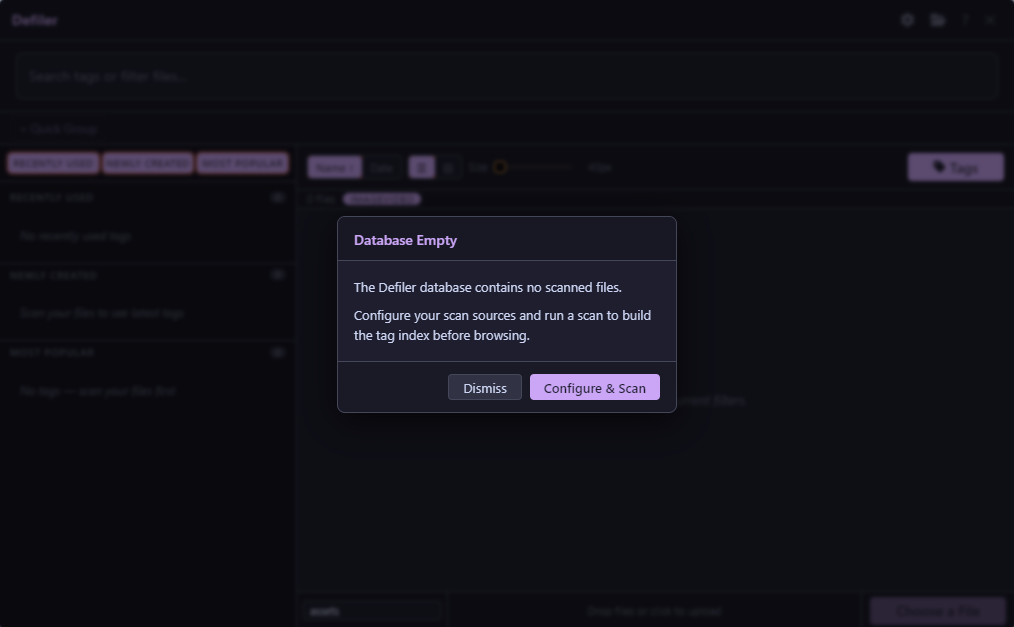Viewport: 1014px width, 627px height.
Task: Open the settings gear icon
Action: pyautogui.click(x=907, y=20)
